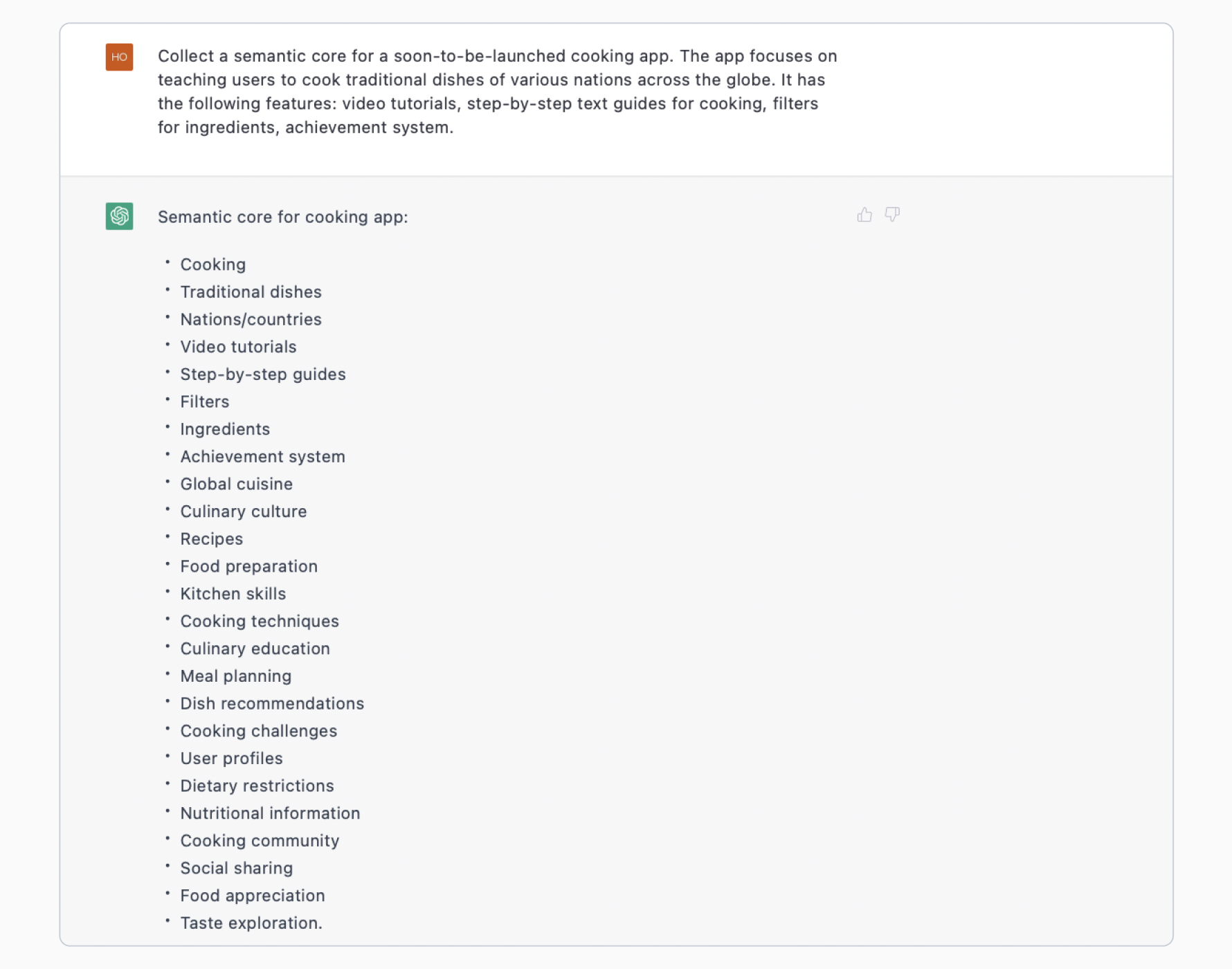Viewport: 1232px width, 969px height.
Task: Click the 'Achievement system' list item
Action: [262, 457]
